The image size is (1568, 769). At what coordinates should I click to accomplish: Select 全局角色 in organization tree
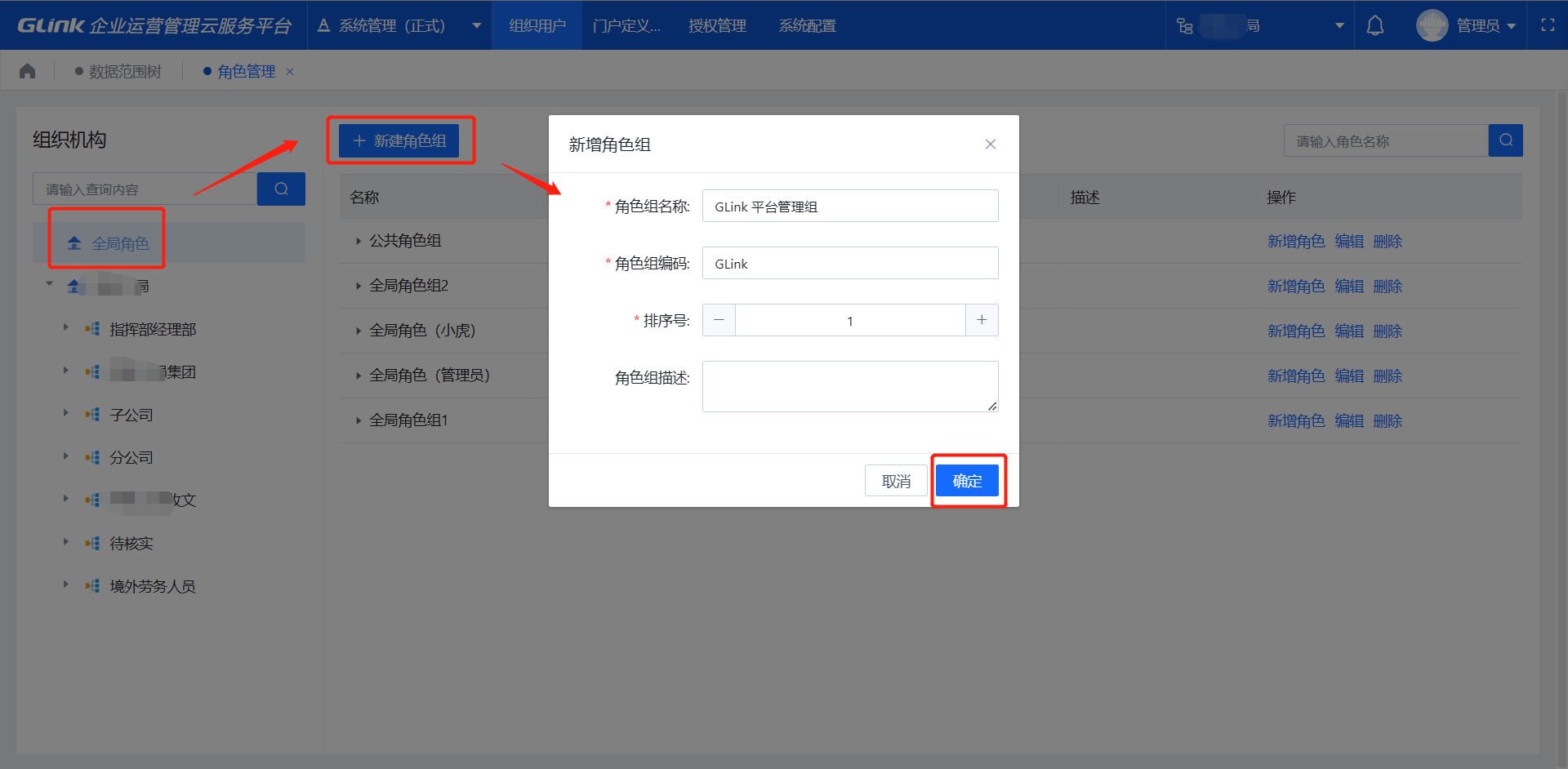coord(121,243)
